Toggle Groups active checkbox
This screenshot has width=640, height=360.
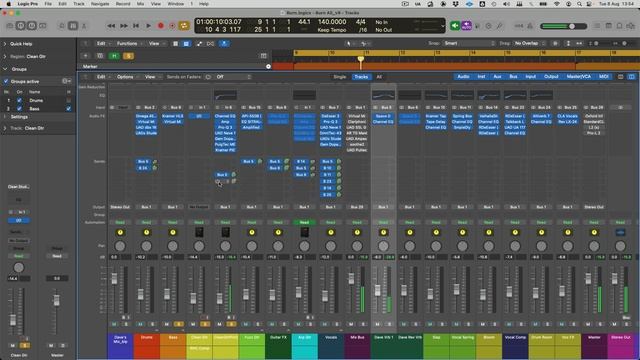(6, 81)
